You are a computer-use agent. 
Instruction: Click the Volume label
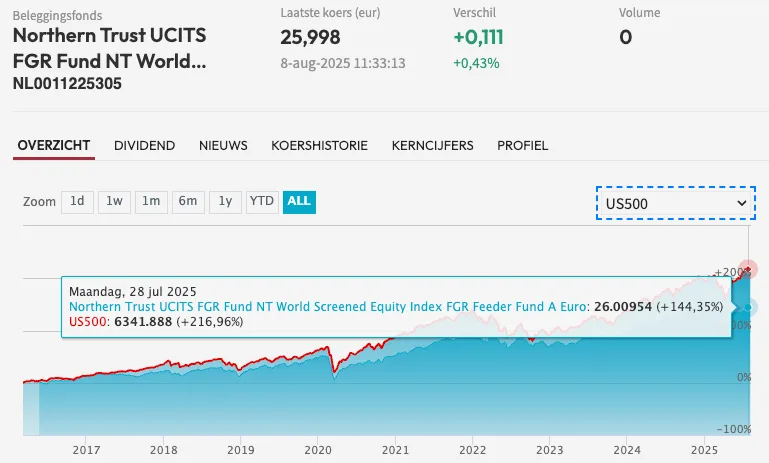639,13
